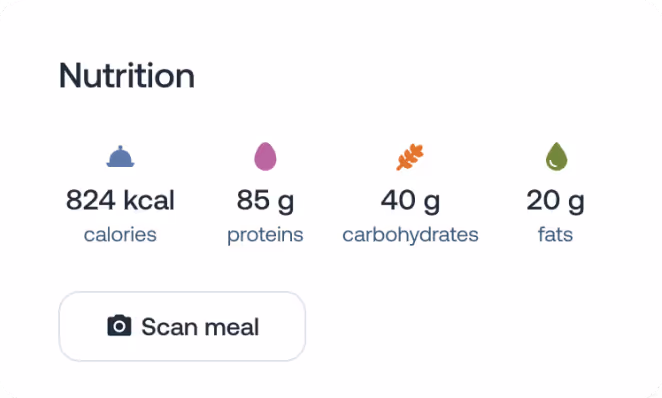Click the green fats droplet icon

point(556,157)
